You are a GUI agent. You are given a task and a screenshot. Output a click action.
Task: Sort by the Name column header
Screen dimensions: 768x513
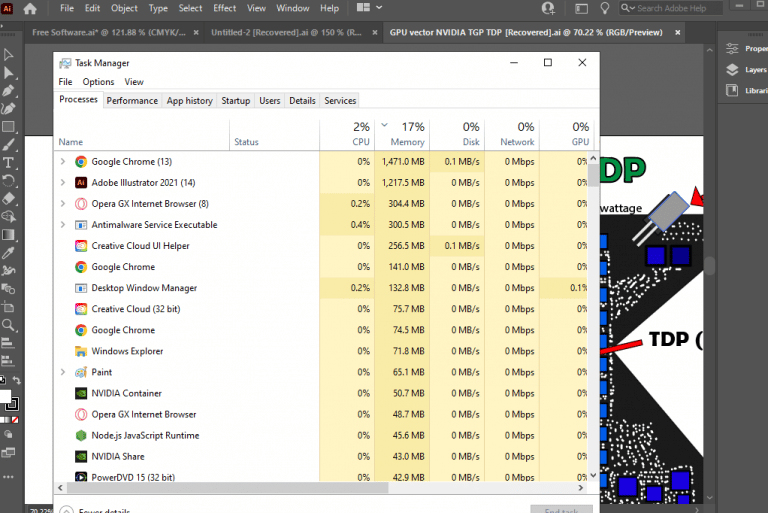click(x=142, y=134)
